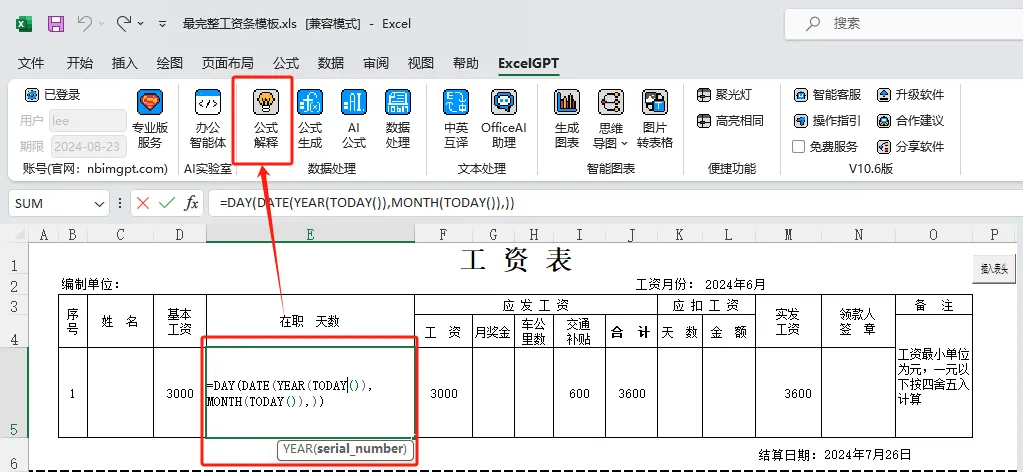The image size is (1023, 472).
Task: Open the 文件 menu tab
Action: click(31, 63)
